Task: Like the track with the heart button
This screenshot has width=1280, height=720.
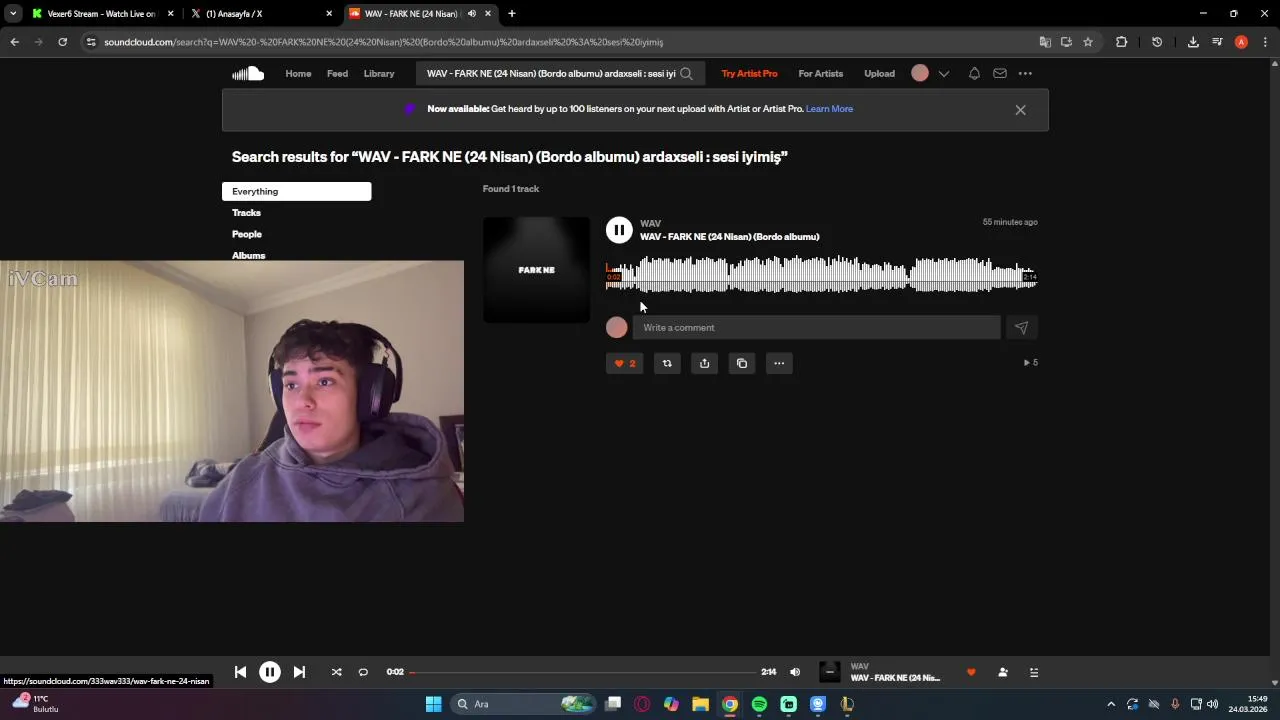Action: [x=625, y=363]
